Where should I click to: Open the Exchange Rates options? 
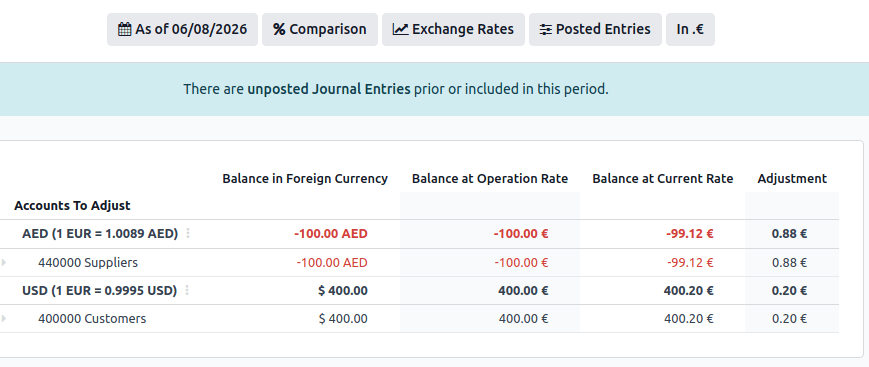click(453, 29)
